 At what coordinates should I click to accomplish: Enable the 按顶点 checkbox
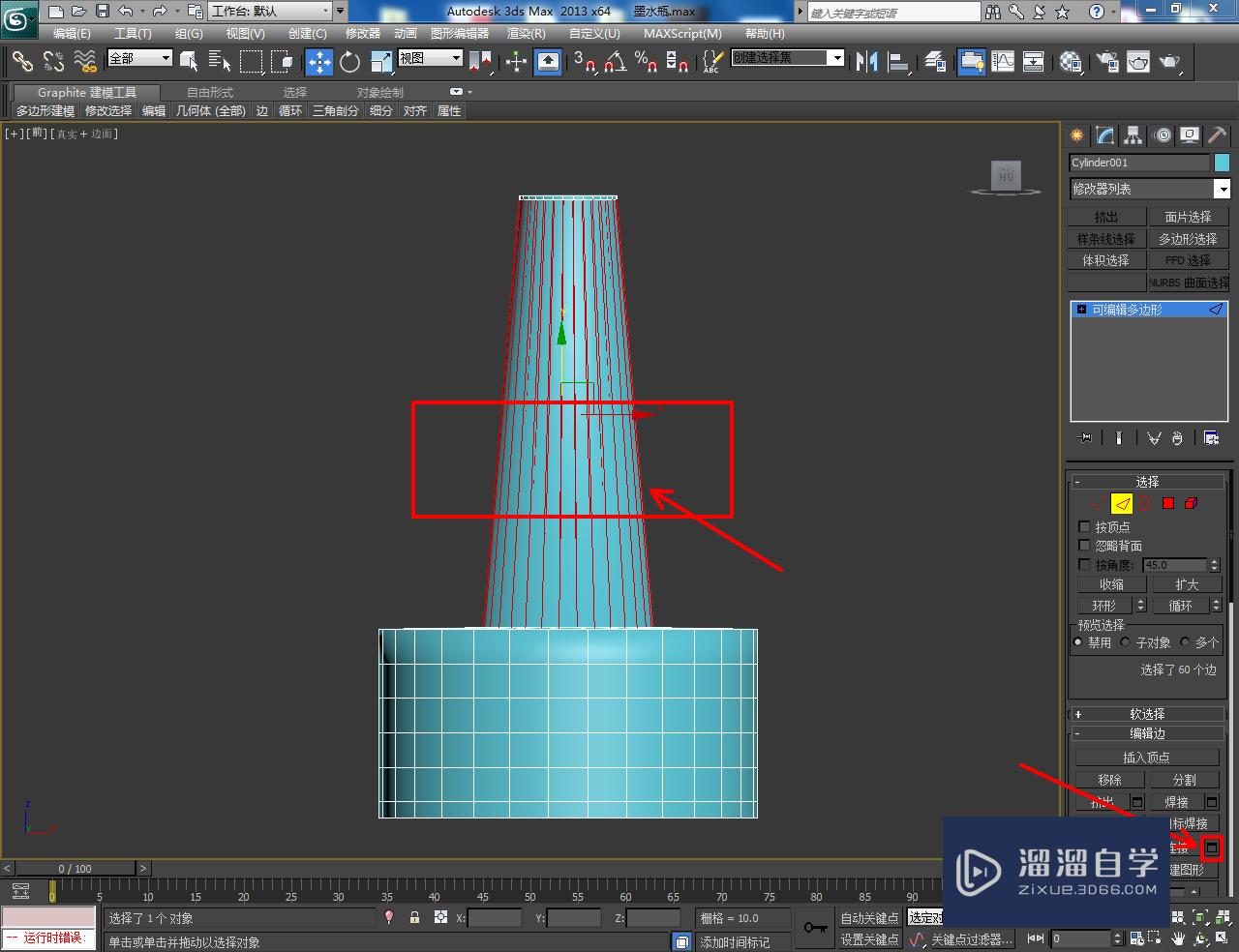pyautogui.click(x=1084, y=527)
